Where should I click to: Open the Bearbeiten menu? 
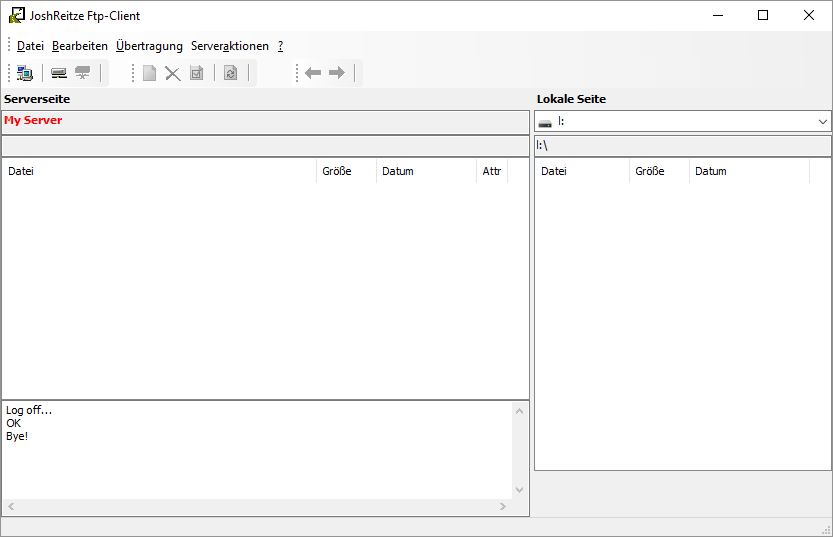click(x=80, y=46)
